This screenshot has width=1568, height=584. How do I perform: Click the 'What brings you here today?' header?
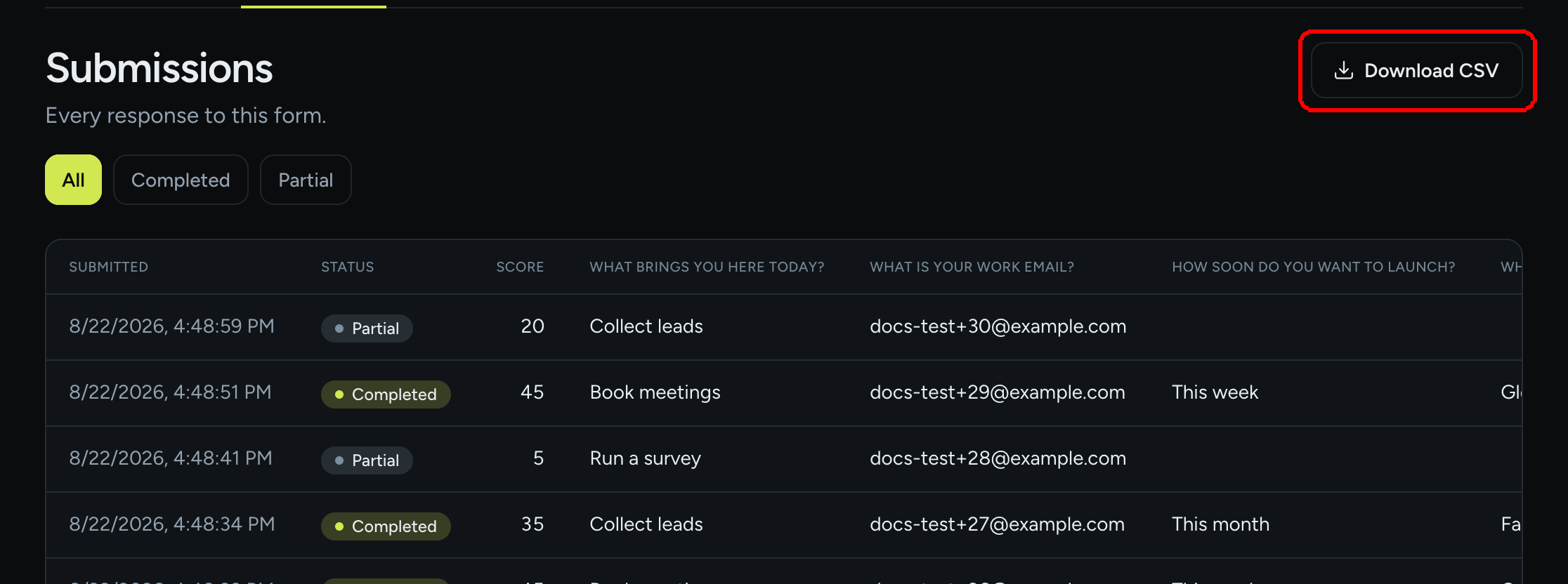[x=707, y=267]
